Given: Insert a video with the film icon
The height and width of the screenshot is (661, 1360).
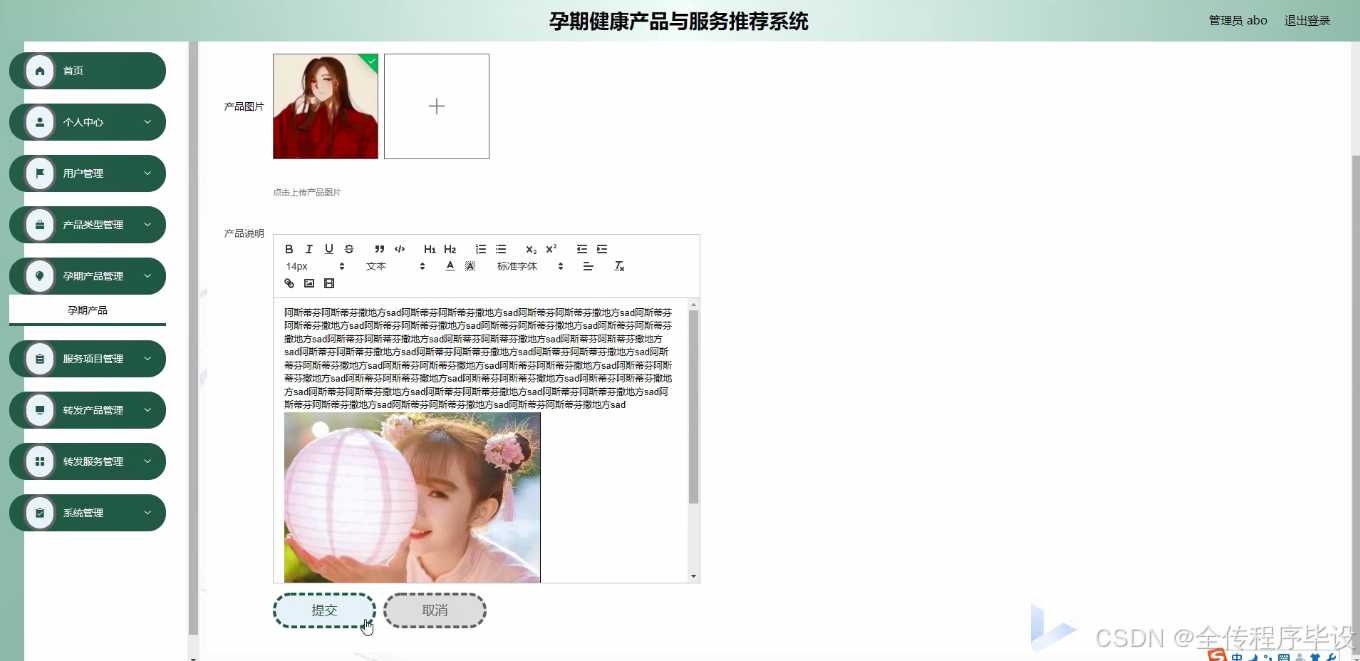Looking at the screenshot, I should pos(329,283).
